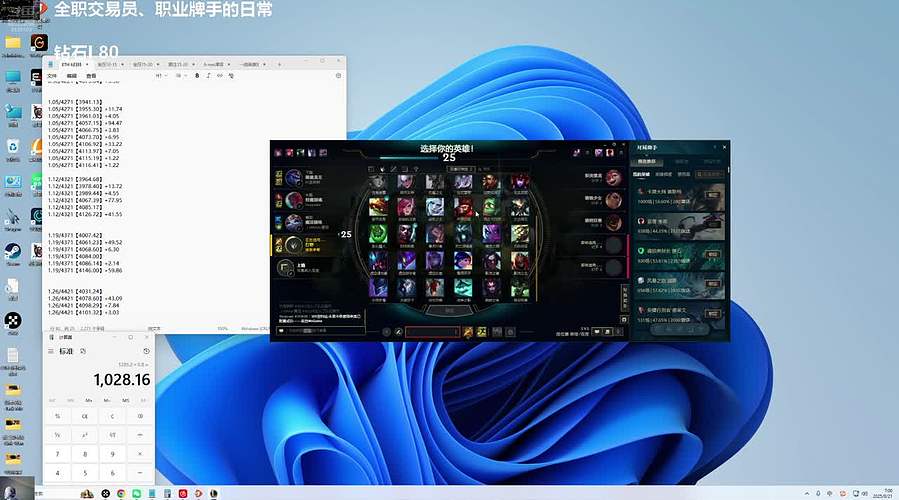Toggle Calculator keep-on-top mode icon

[x=83, y=351]
